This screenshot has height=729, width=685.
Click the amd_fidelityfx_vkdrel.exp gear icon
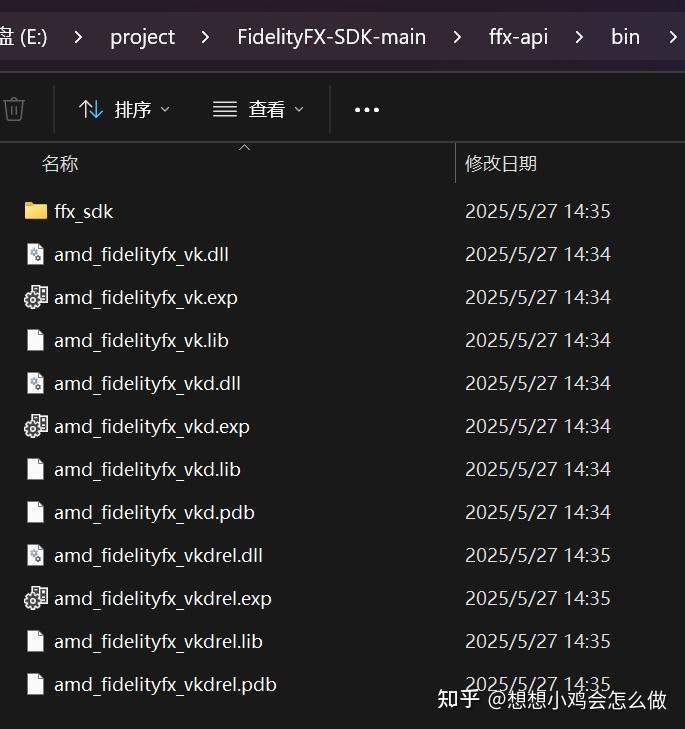coord(36,598)
